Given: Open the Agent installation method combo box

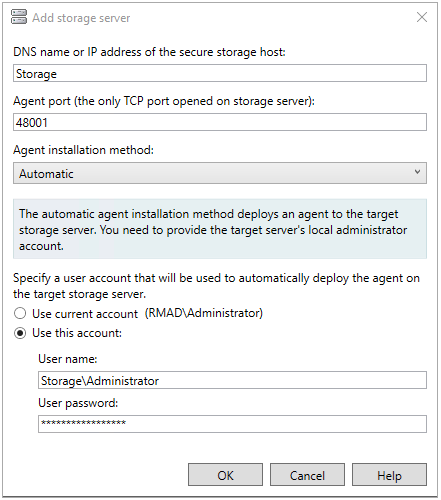Looking at the screenshot, I should click(220, 173).
